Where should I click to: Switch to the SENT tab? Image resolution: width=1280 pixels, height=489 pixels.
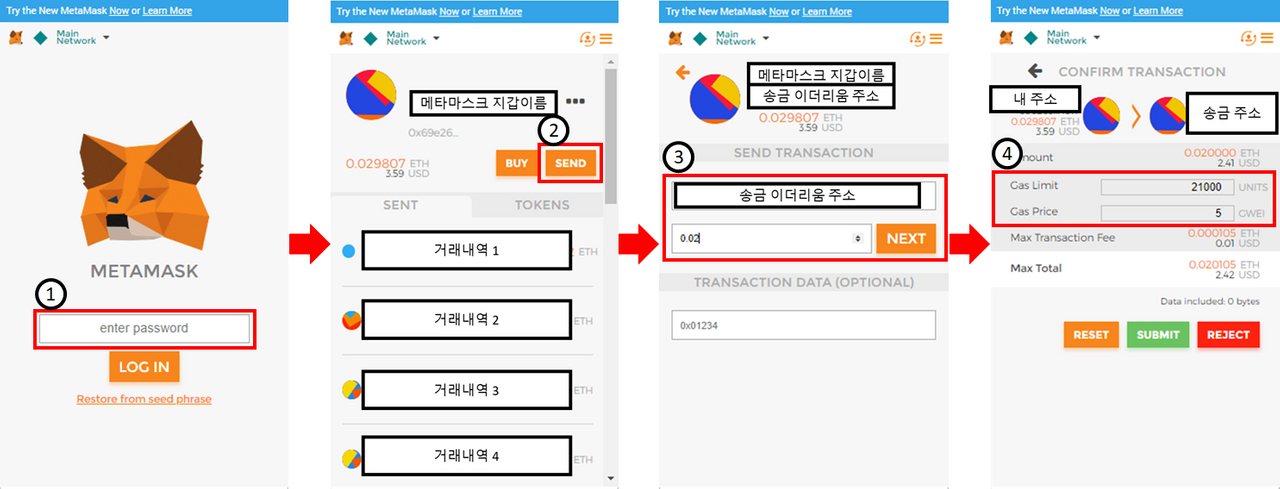point(400,205)
